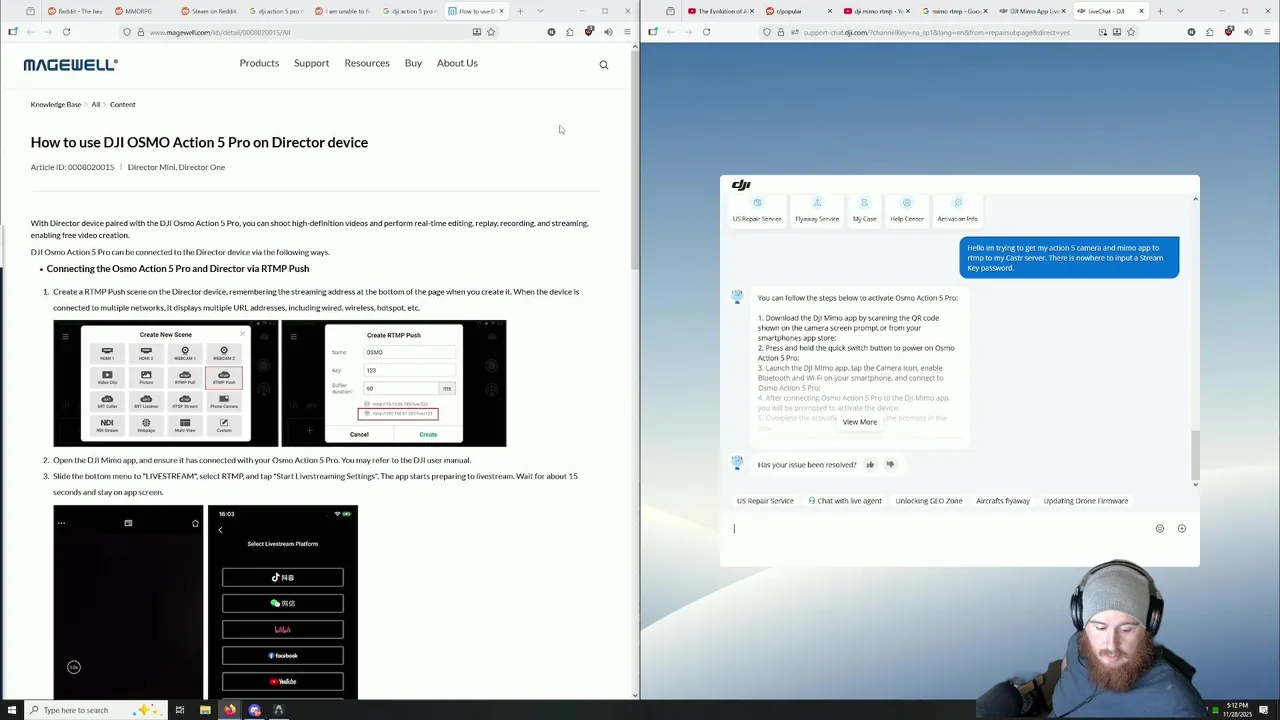Open extensions icon in left browser toolbar
The height and width of the screenshot is (720, 1280).
point(570,32)
